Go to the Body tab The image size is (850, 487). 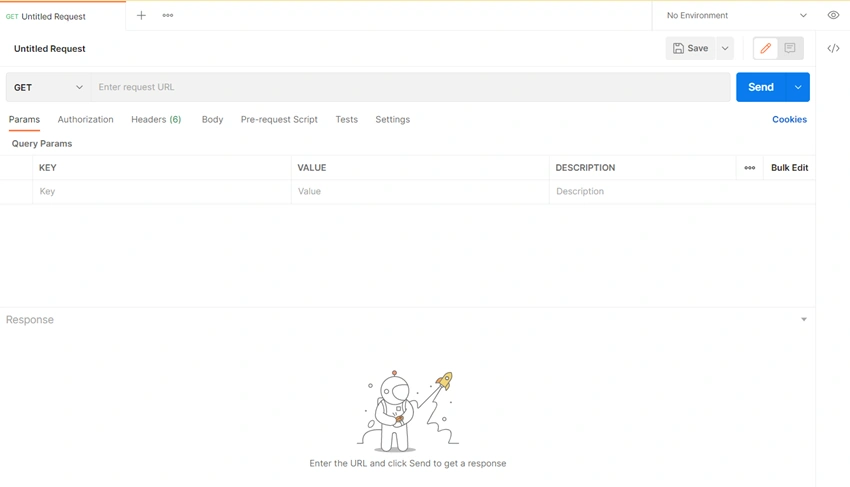(212, 119)
